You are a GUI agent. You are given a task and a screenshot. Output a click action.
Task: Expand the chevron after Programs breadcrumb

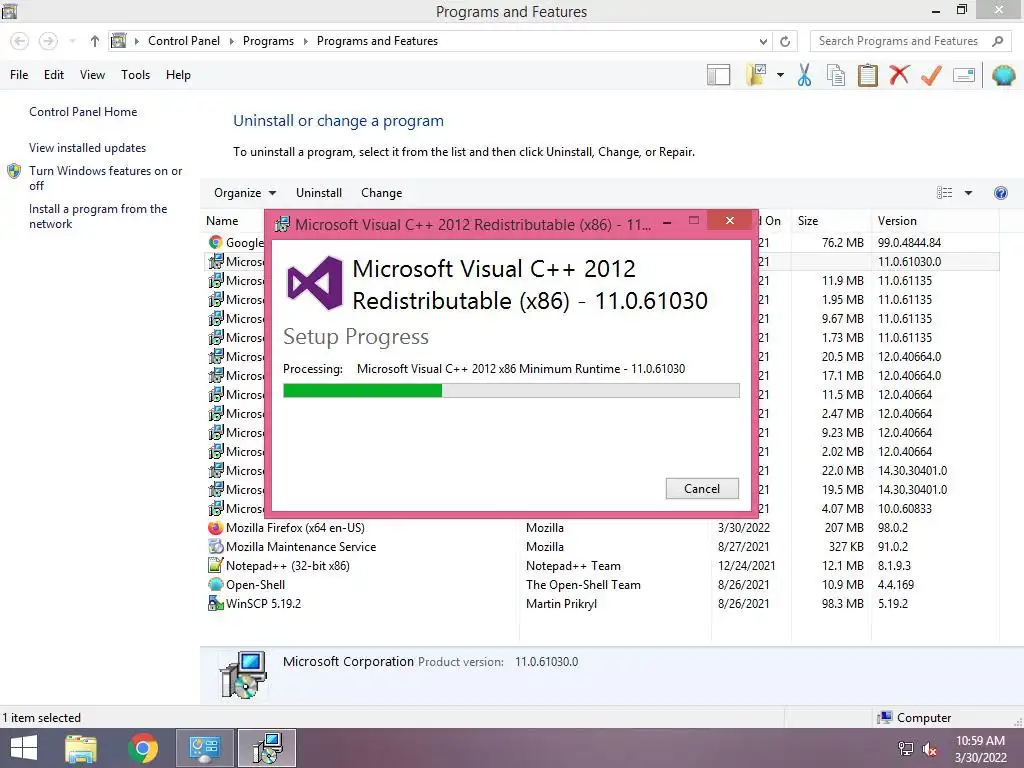pos(305,41)
